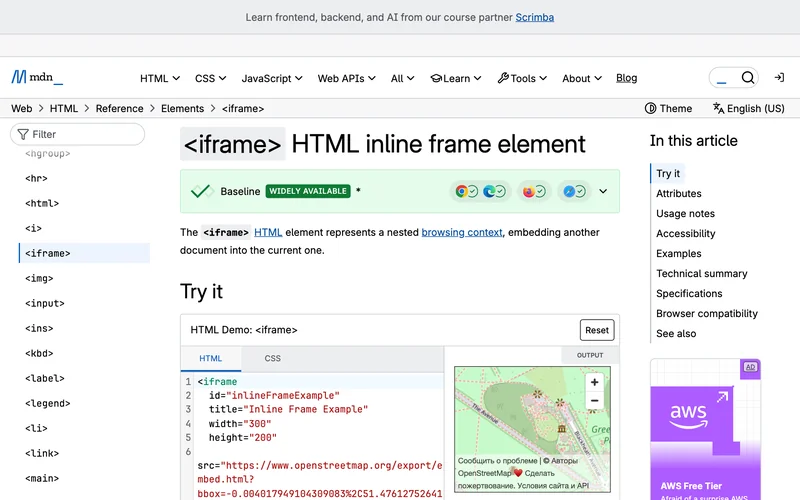Jump to See also section
This screenshot has width=800, height=500.
pos(676,333)
